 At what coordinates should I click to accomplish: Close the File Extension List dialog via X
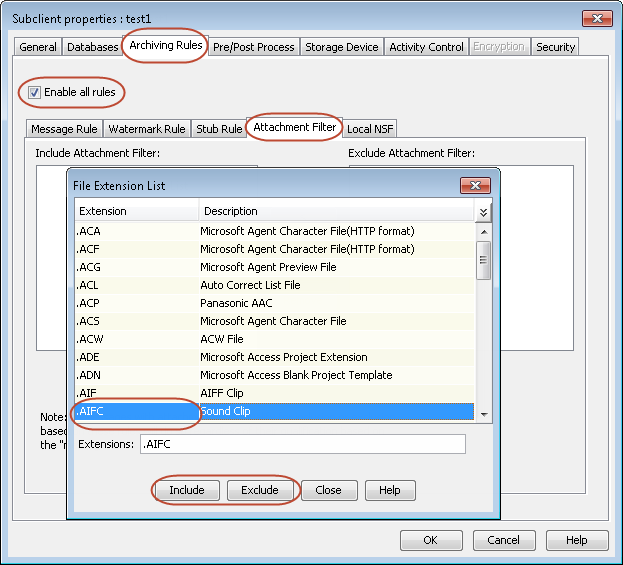(474, 186)
